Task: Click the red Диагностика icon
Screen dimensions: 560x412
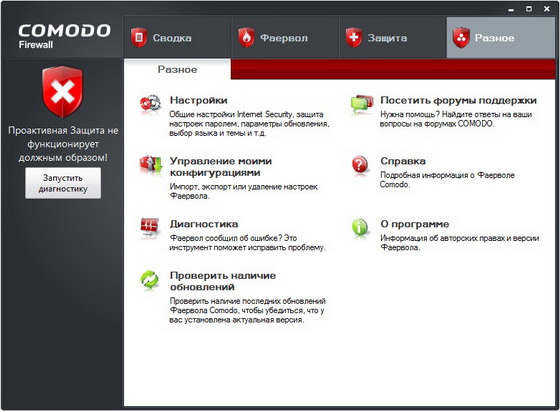Action: tap(150, 227)
